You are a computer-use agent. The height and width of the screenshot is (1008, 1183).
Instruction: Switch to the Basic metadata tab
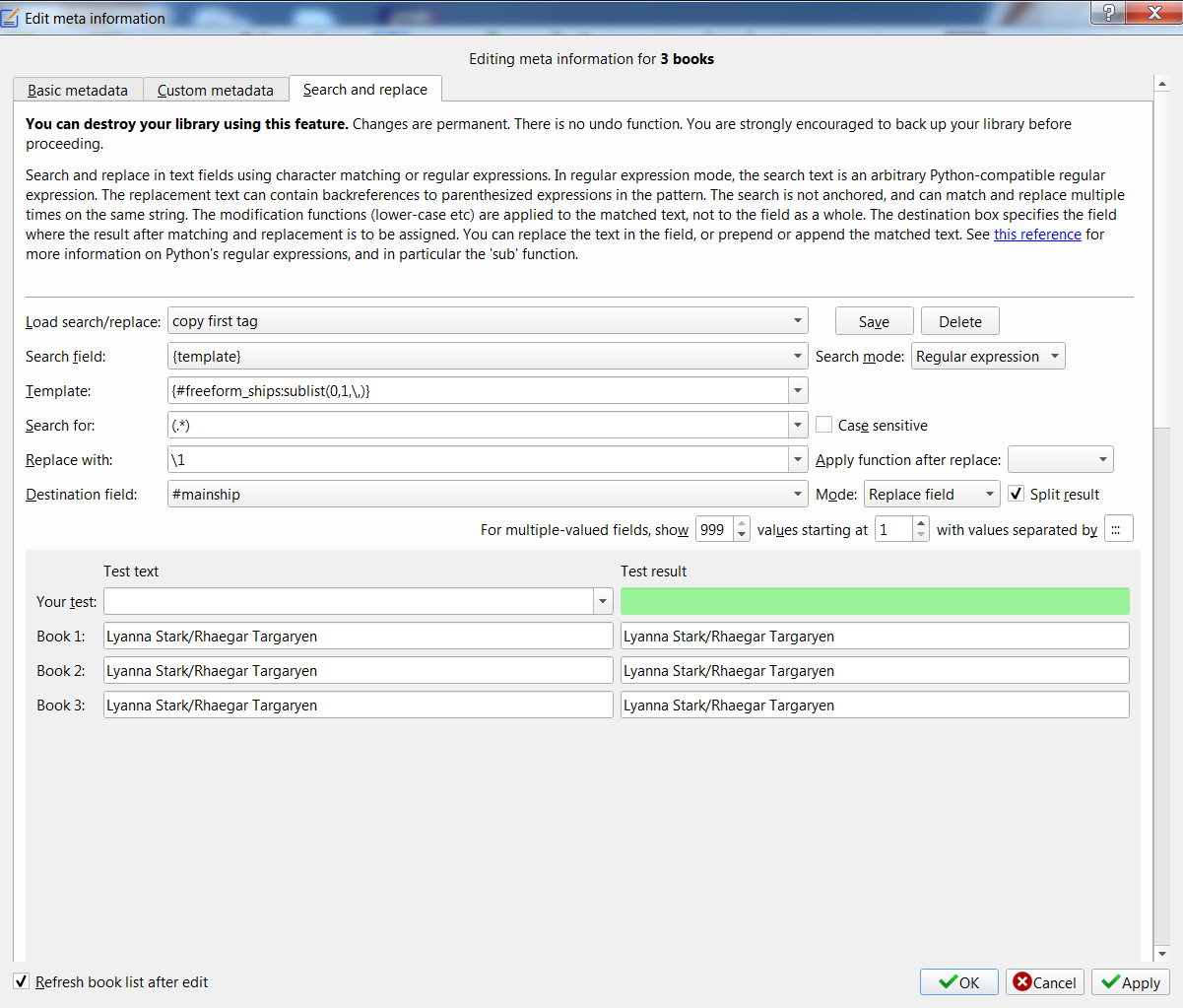coord(78,90)
